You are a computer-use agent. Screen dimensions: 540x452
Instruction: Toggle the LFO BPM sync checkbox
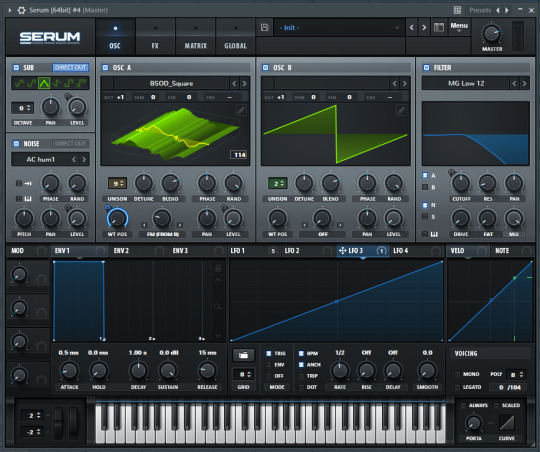pyautogui.click(x=301, y=353)
